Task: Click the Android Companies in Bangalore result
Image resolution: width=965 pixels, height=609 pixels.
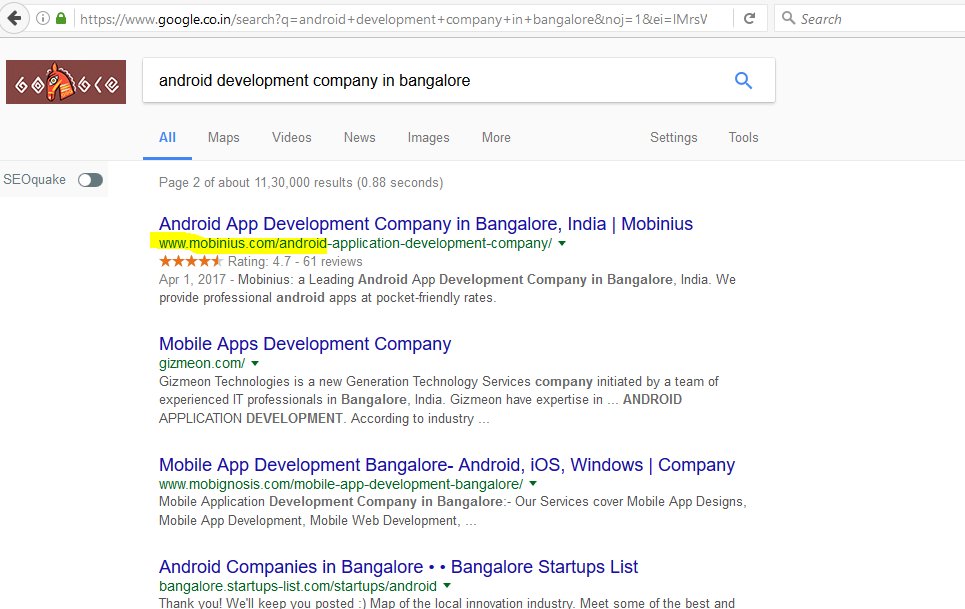Action: (396, 566)
